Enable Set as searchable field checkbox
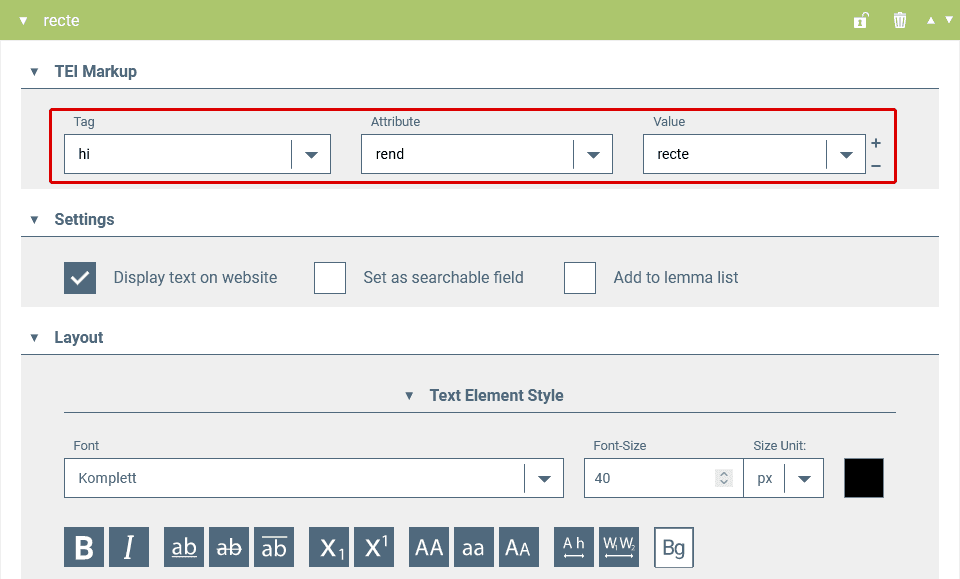This screenshot has width=960, height=579. point(330,278)
